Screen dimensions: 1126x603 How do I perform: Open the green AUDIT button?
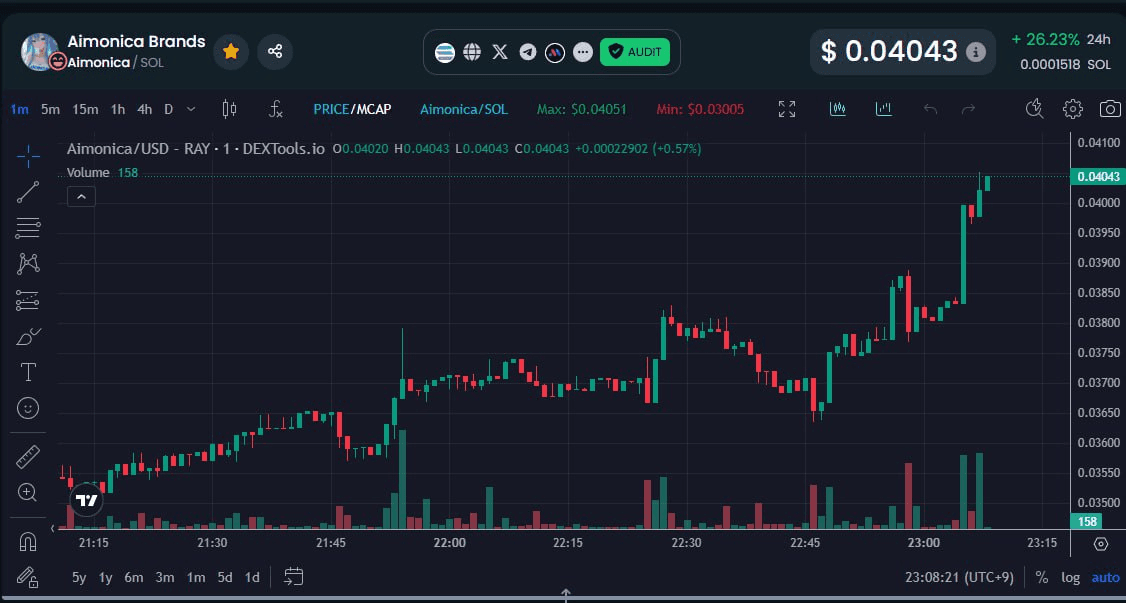635,52
